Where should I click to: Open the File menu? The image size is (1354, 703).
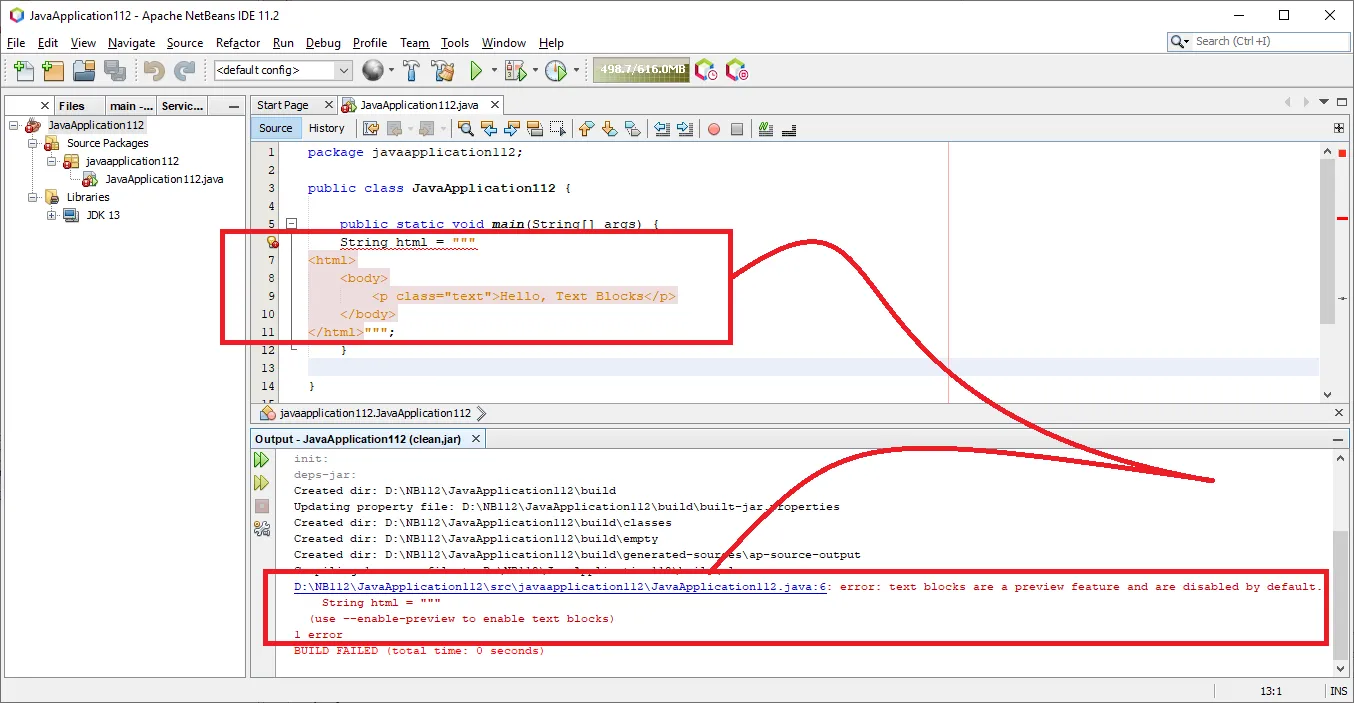click(16, 43)
